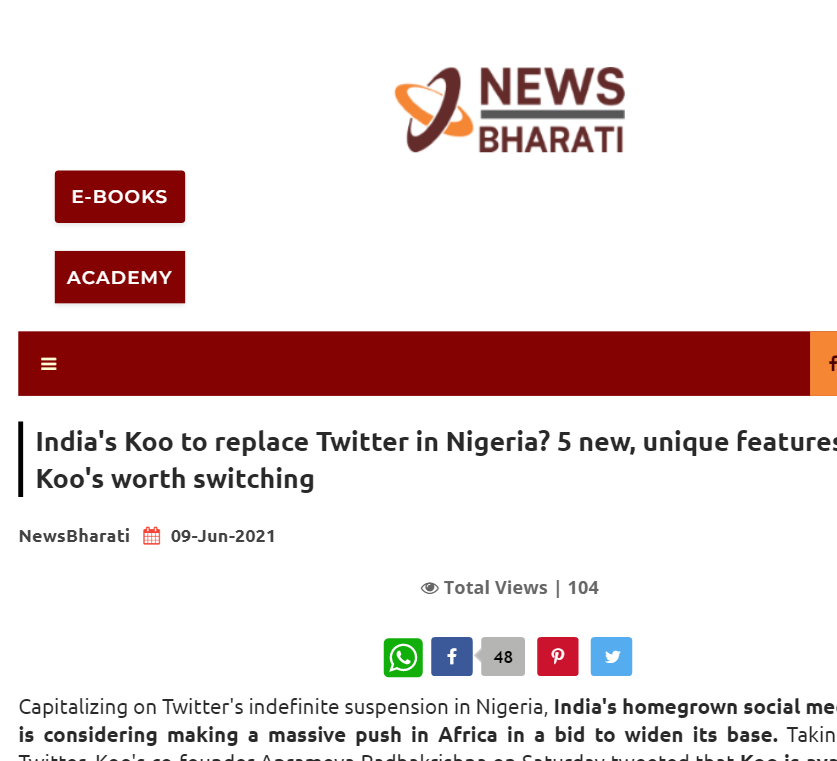
Task: Select the publication date 09-Jun-2021
Action: tap(222, 536)
